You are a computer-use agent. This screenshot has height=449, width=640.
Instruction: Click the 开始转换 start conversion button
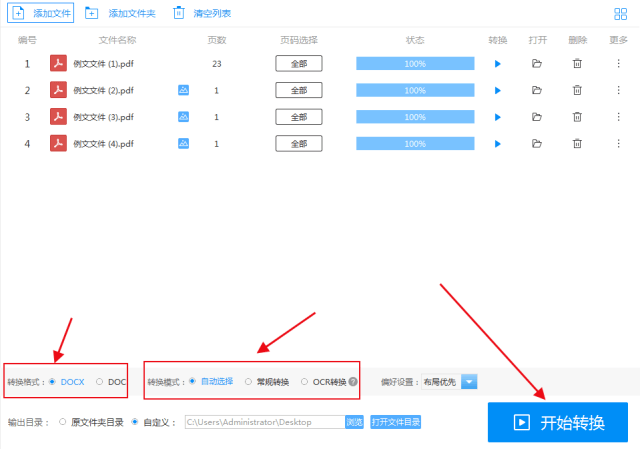[558, 422]
